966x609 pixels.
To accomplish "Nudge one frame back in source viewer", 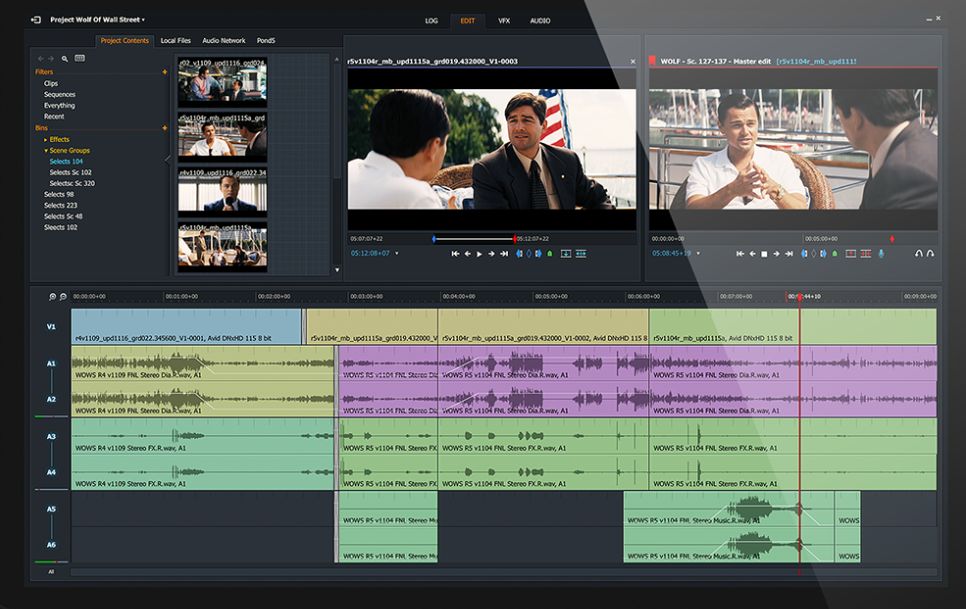I will pyautogui.click(x=468, y=254).
